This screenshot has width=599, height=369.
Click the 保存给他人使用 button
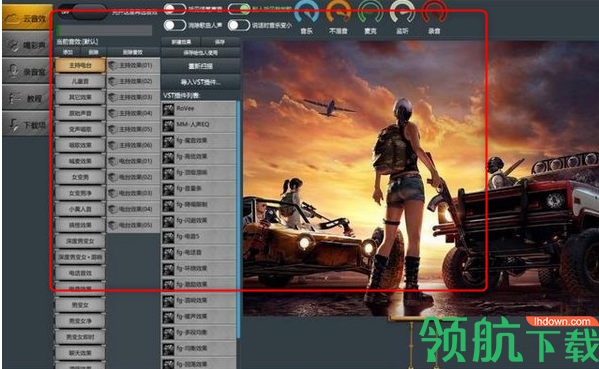point(201,52)
